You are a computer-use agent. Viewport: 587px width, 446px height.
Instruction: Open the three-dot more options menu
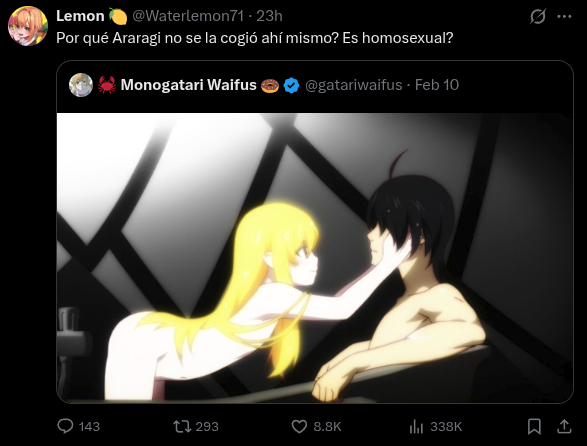pos(565,16)
